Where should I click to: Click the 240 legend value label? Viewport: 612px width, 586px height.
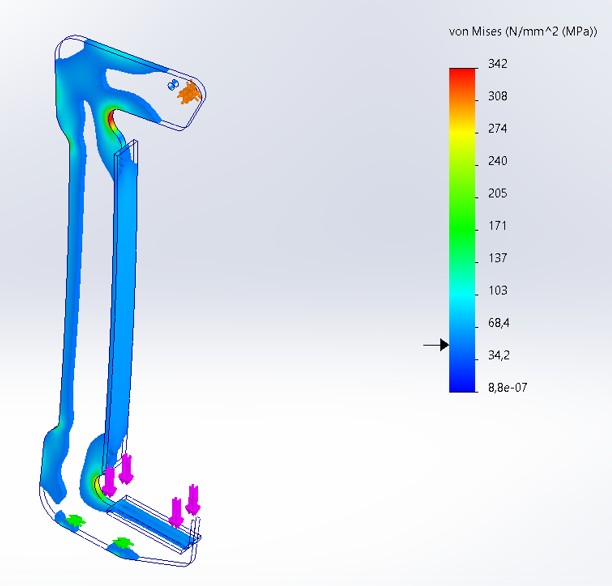(x=497, y=161)
